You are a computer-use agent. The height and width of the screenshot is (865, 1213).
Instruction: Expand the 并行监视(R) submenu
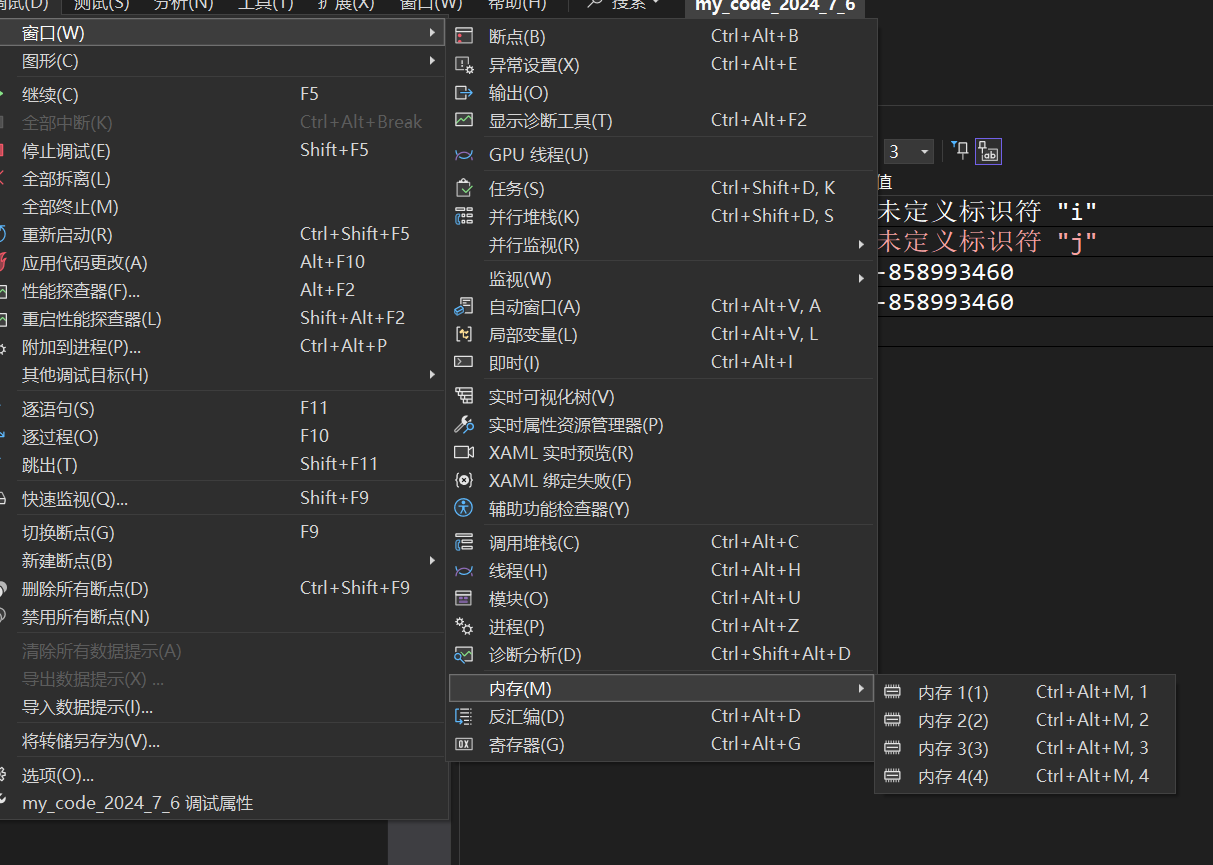660,245
